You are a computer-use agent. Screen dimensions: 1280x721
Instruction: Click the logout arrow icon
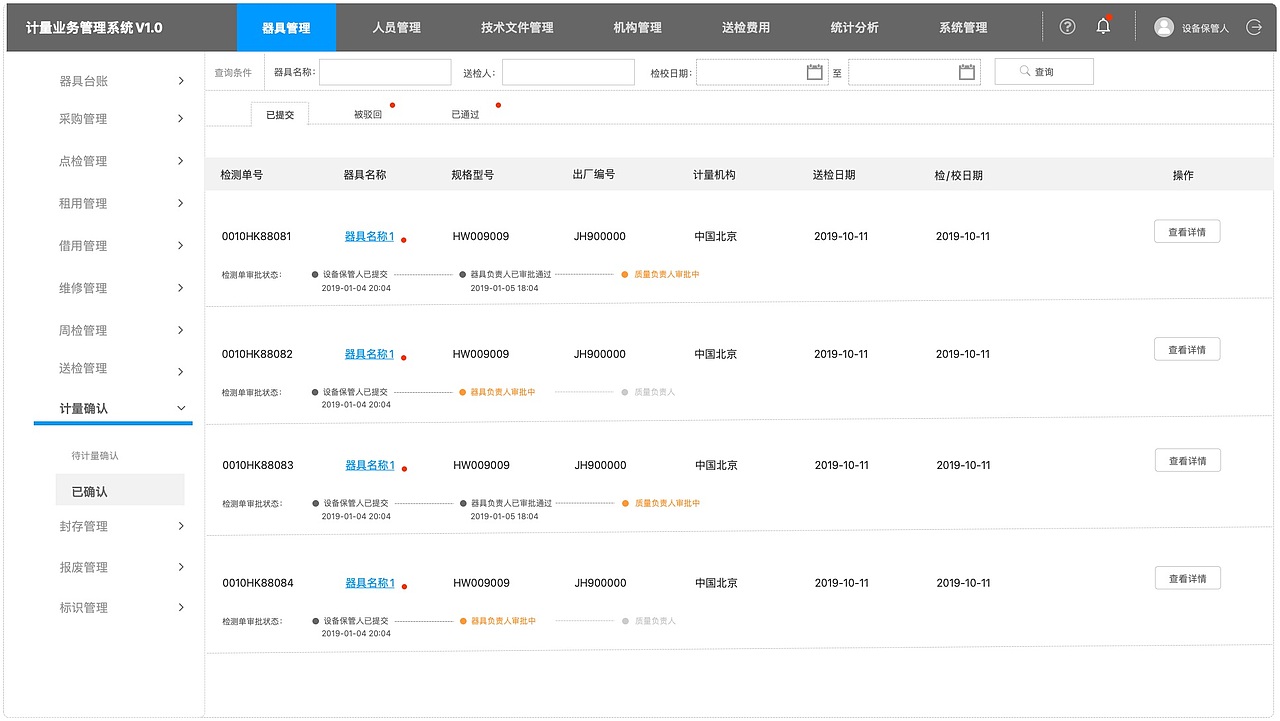1254,27
